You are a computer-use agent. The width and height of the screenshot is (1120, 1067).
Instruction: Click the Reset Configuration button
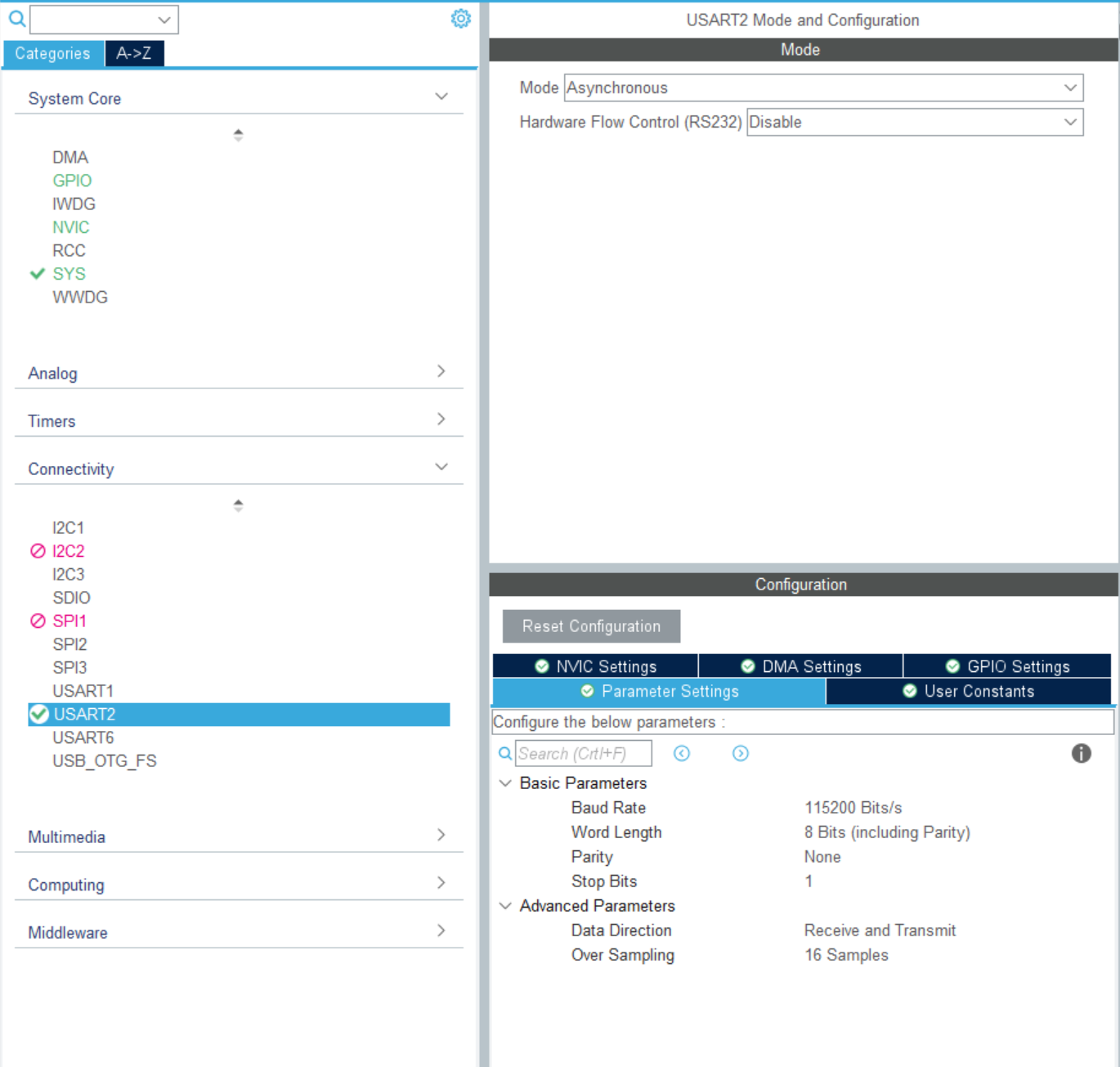pos(591,626)
